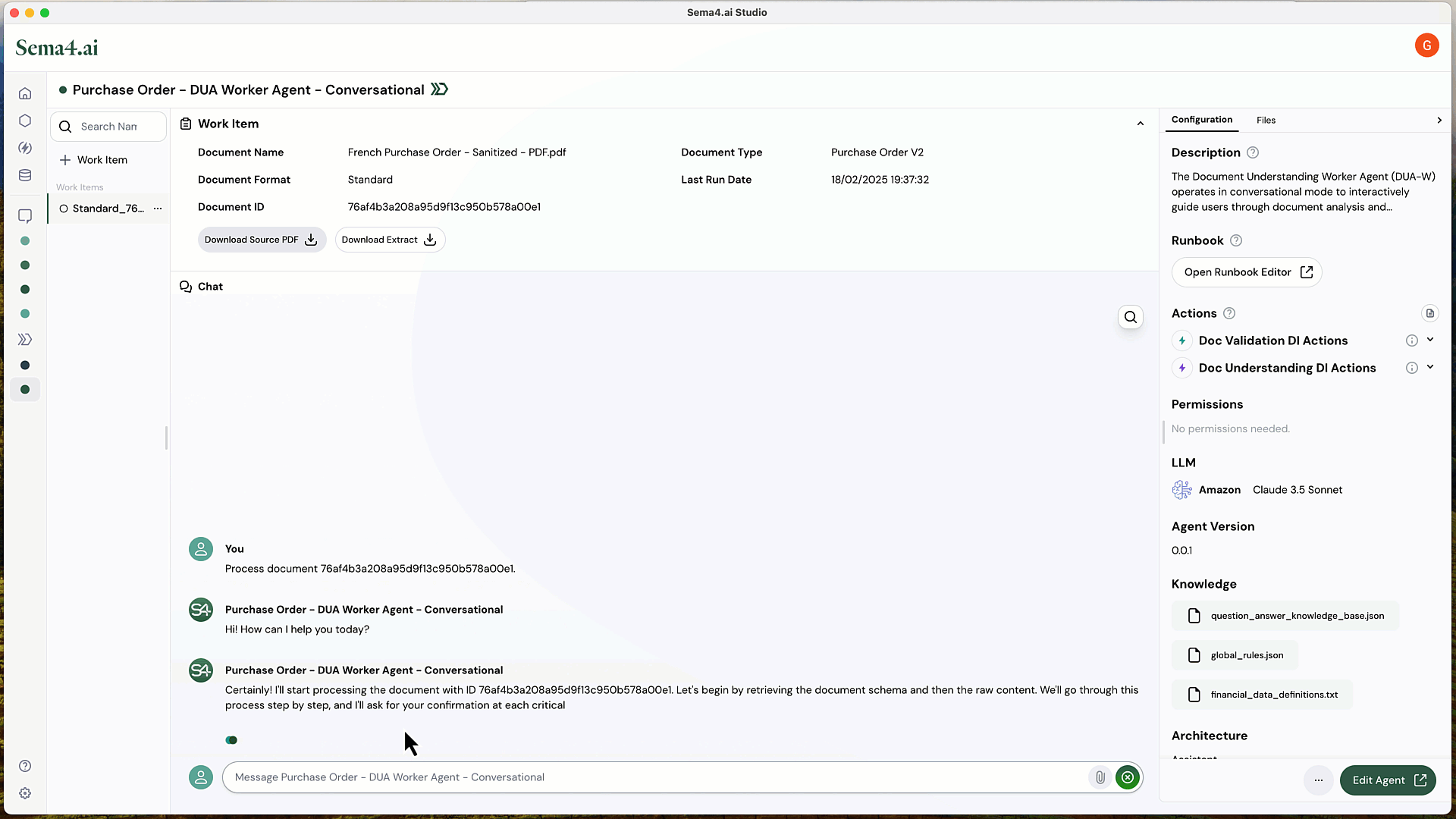Click the Edit Agent button

click(1388, 780)
